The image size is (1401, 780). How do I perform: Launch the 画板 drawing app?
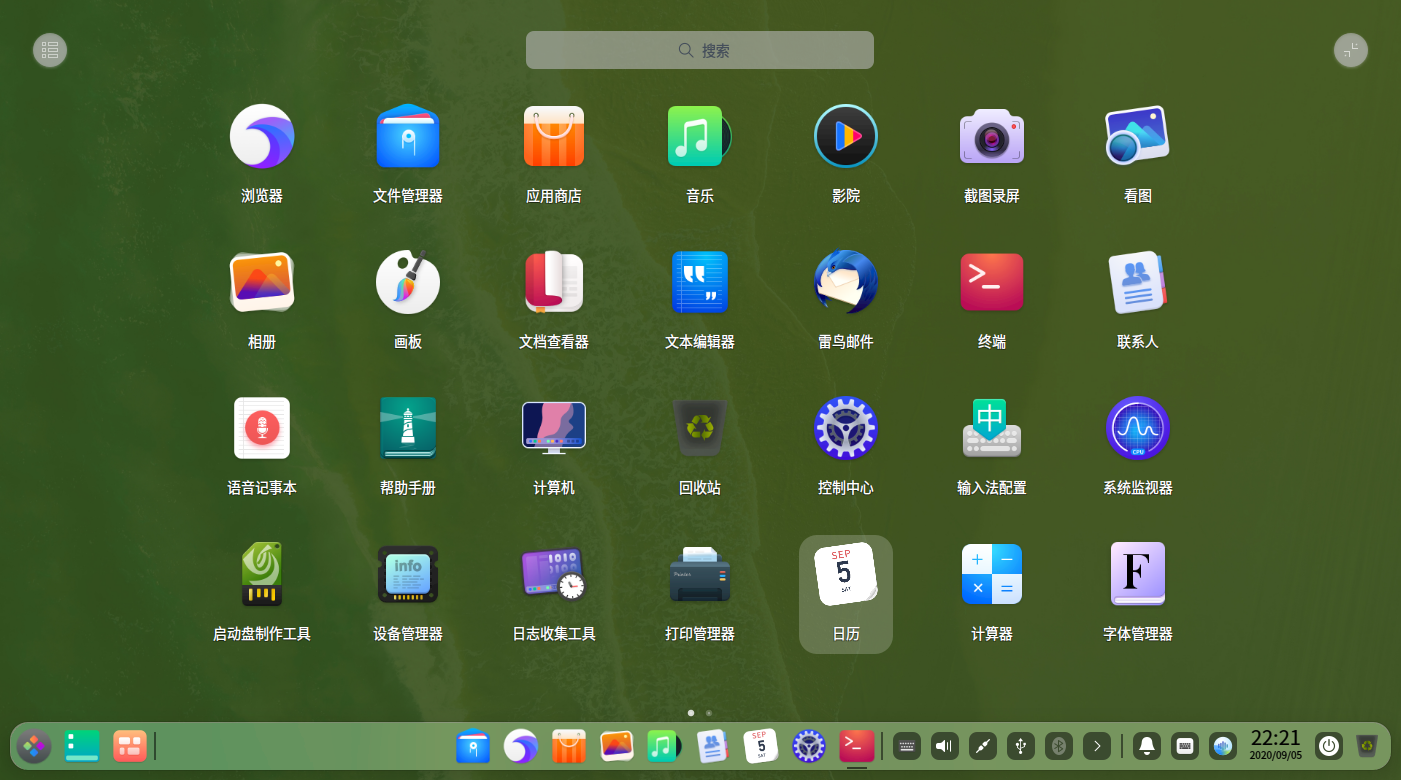pyautogui.click(x=408, y=283)
